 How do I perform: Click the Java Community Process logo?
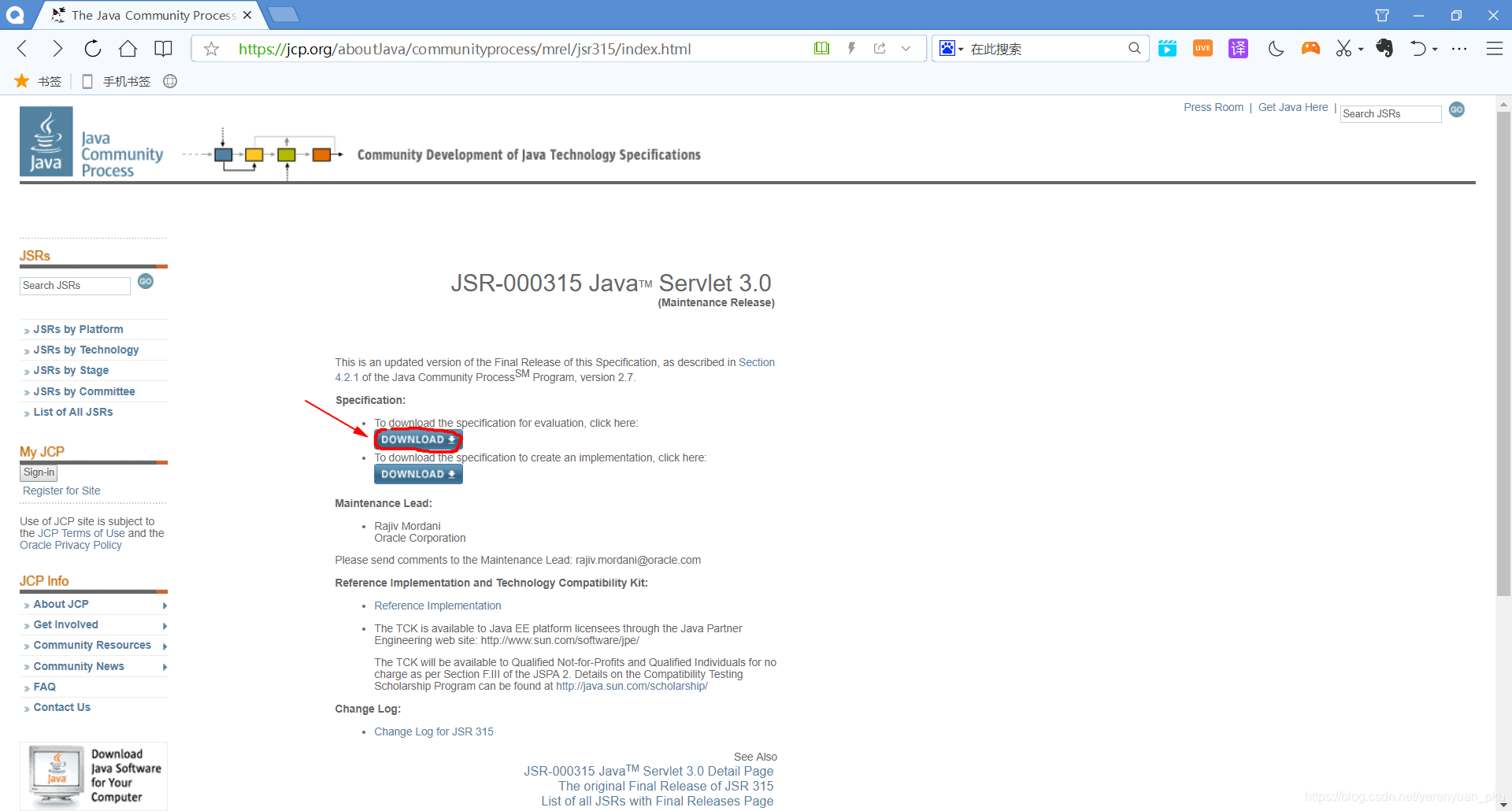[x=91, y=142]
